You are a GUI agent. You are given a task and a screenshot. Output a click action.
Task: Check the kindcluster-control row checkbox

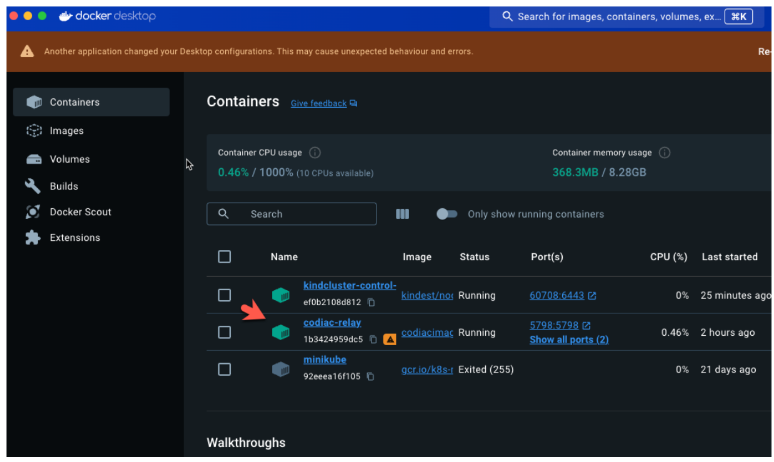tap(224, 295)
